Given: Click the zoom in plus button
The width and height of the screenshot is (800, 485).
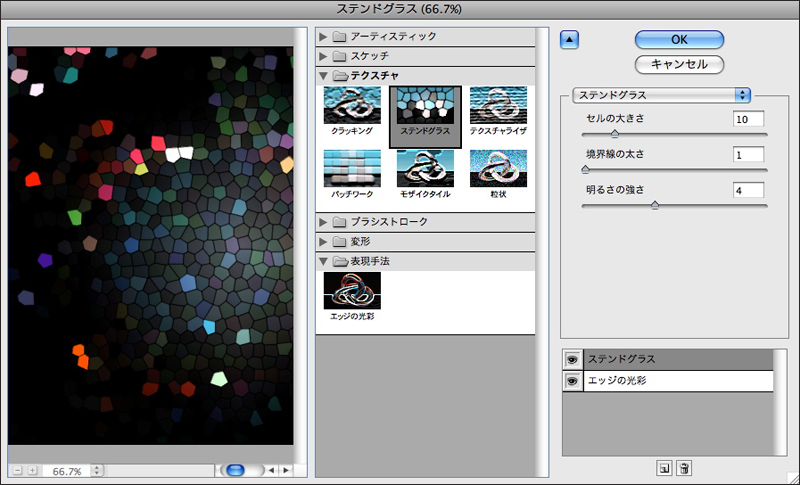Looking at the screenshot, I should click(x=32, y=470).
